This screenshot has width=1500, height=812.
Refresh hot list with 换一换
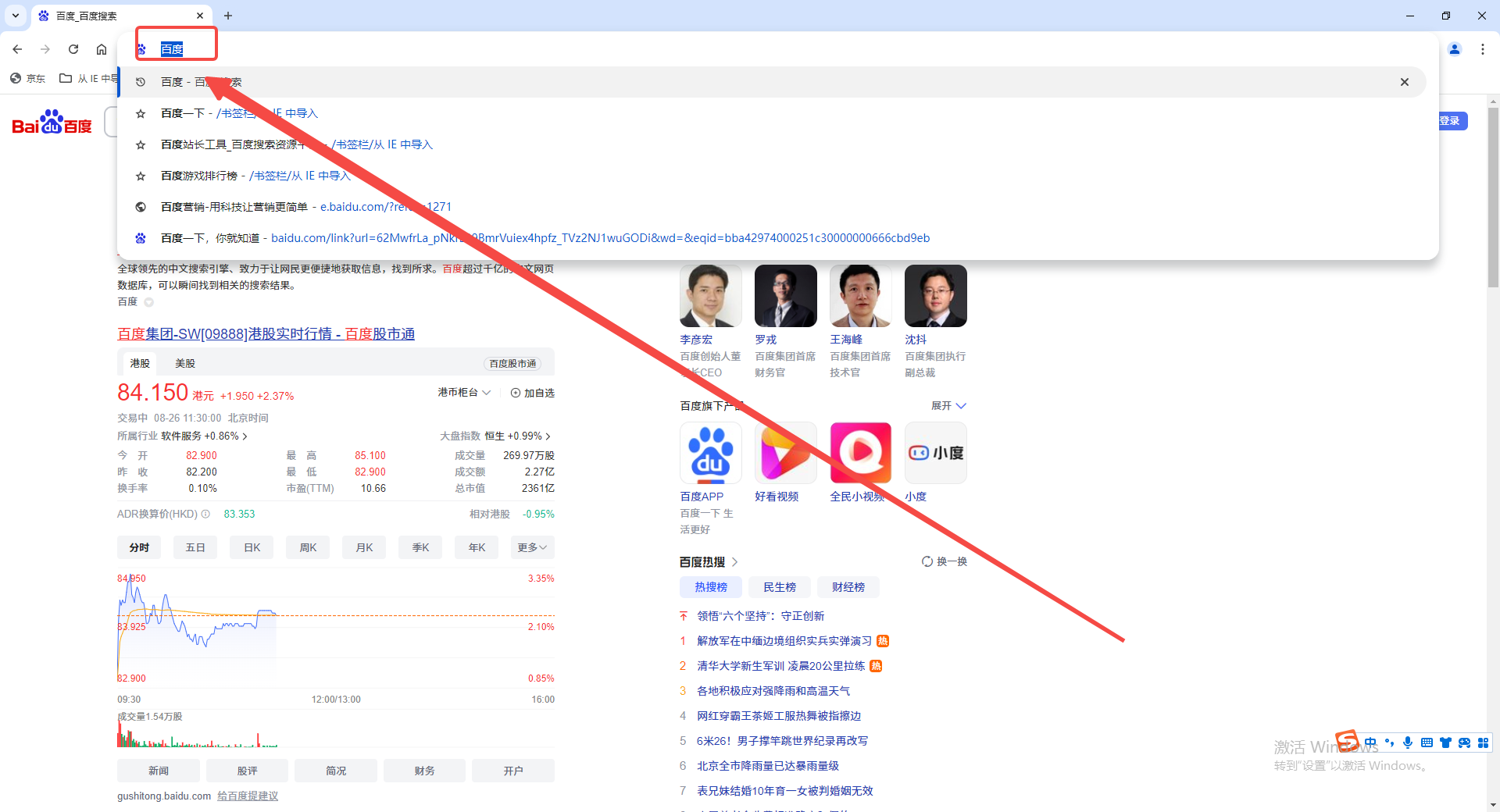coord(945,561)
